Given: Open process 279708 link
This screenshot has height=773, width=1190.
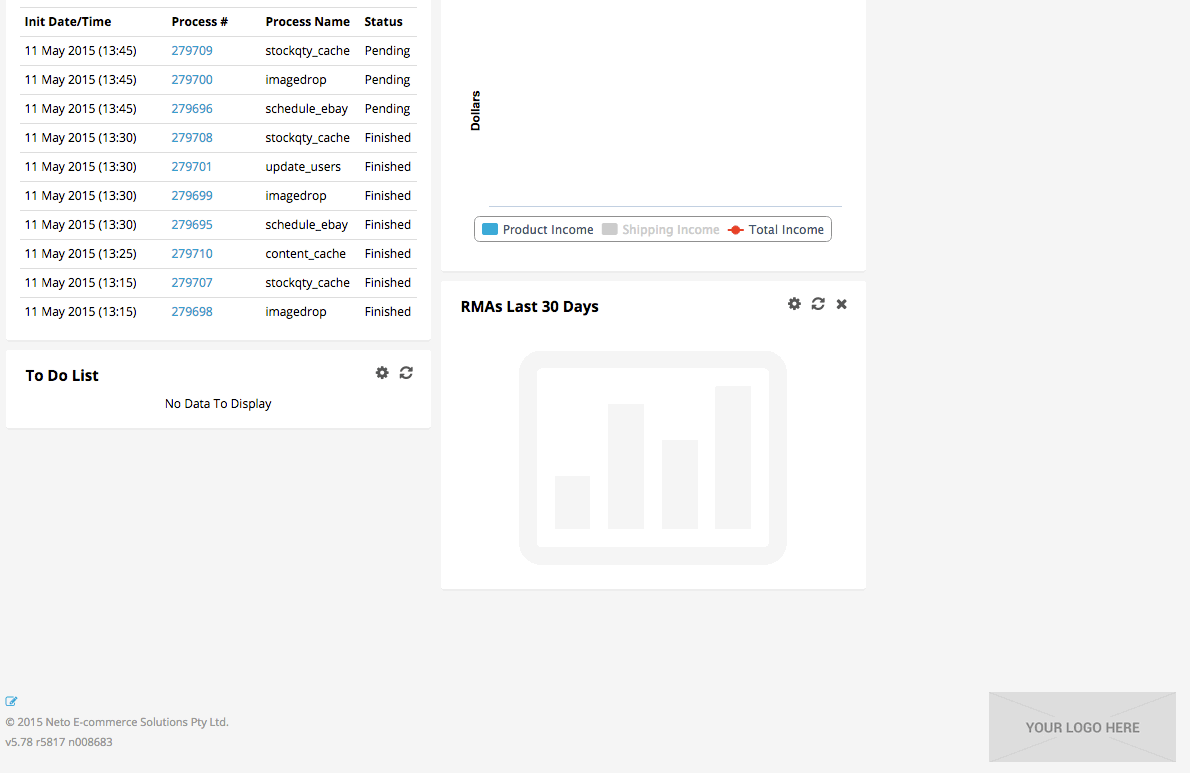Looking at the screenshot, I should click(x=192, y=137).
